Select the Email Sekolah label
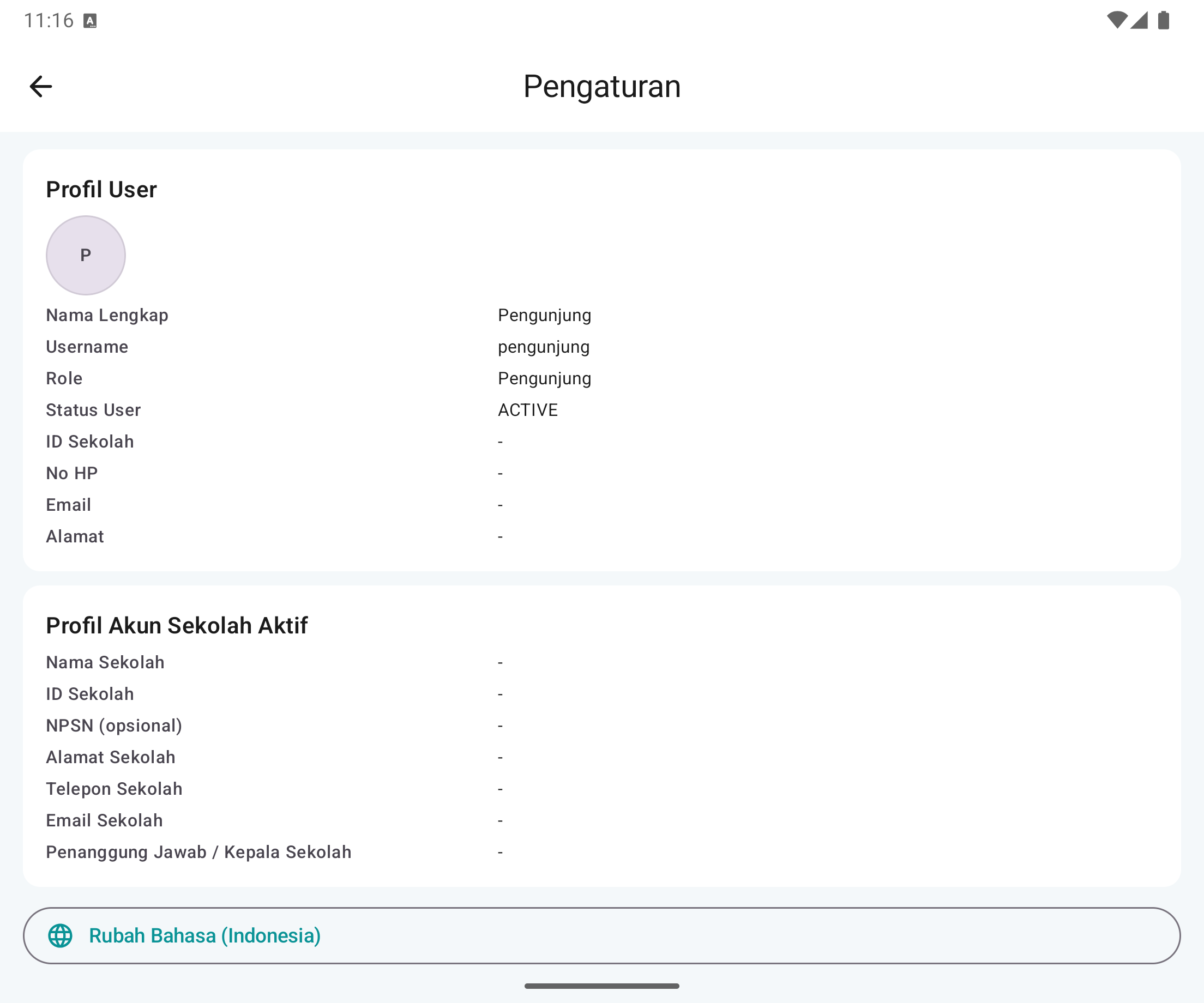Image resolution: width=1204 pixels, height=1003 pixels. [104, 821]
